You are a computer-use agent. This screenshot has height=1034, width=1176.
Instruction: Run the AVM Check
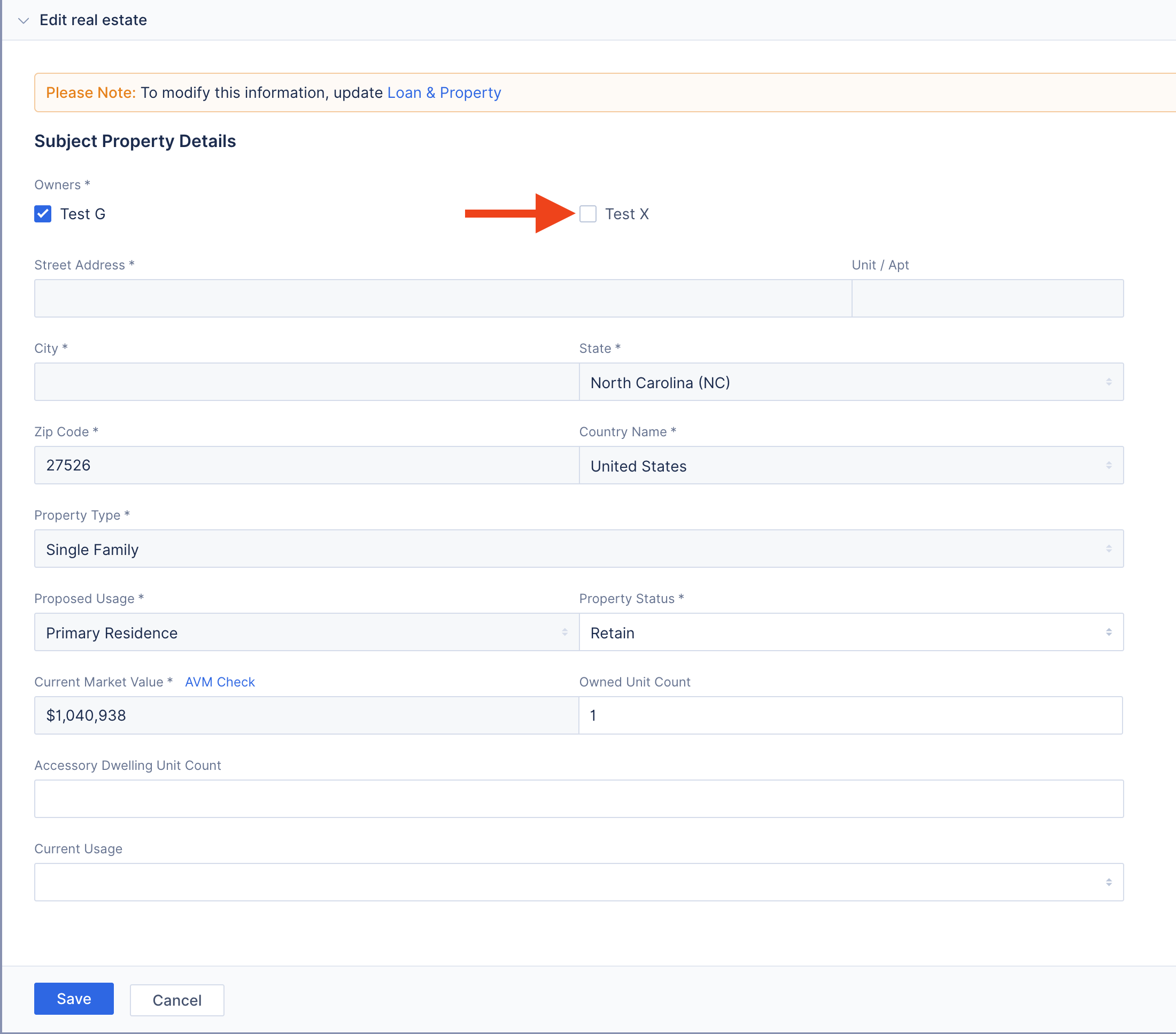219,682
